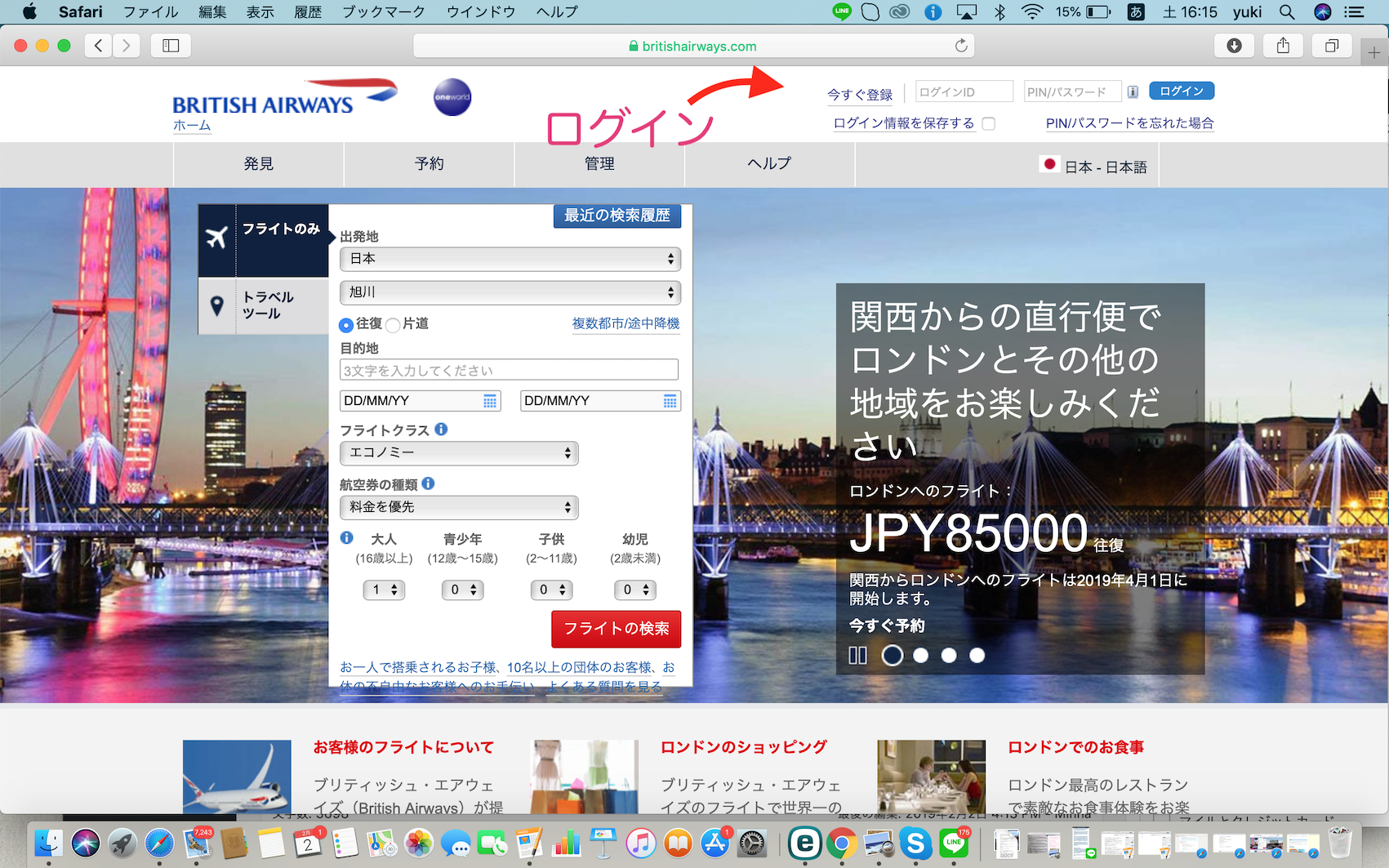Expand the 料金を優先 ticket type dropdown
Image resolution: width=1389 pixels, height=868 pixels.
pyautogui.click(x=459, y=508)
